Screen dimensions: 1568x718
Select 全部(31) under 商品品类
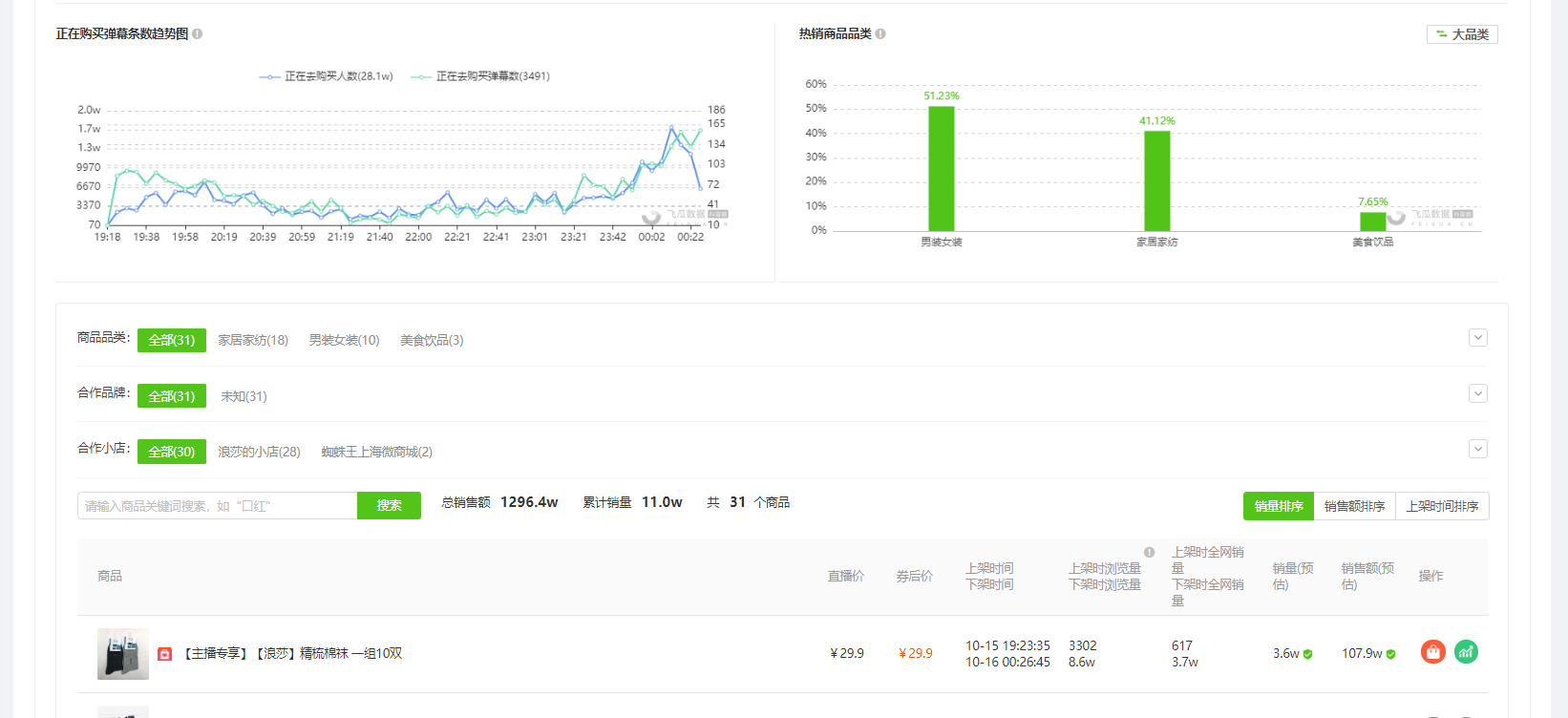172,340
